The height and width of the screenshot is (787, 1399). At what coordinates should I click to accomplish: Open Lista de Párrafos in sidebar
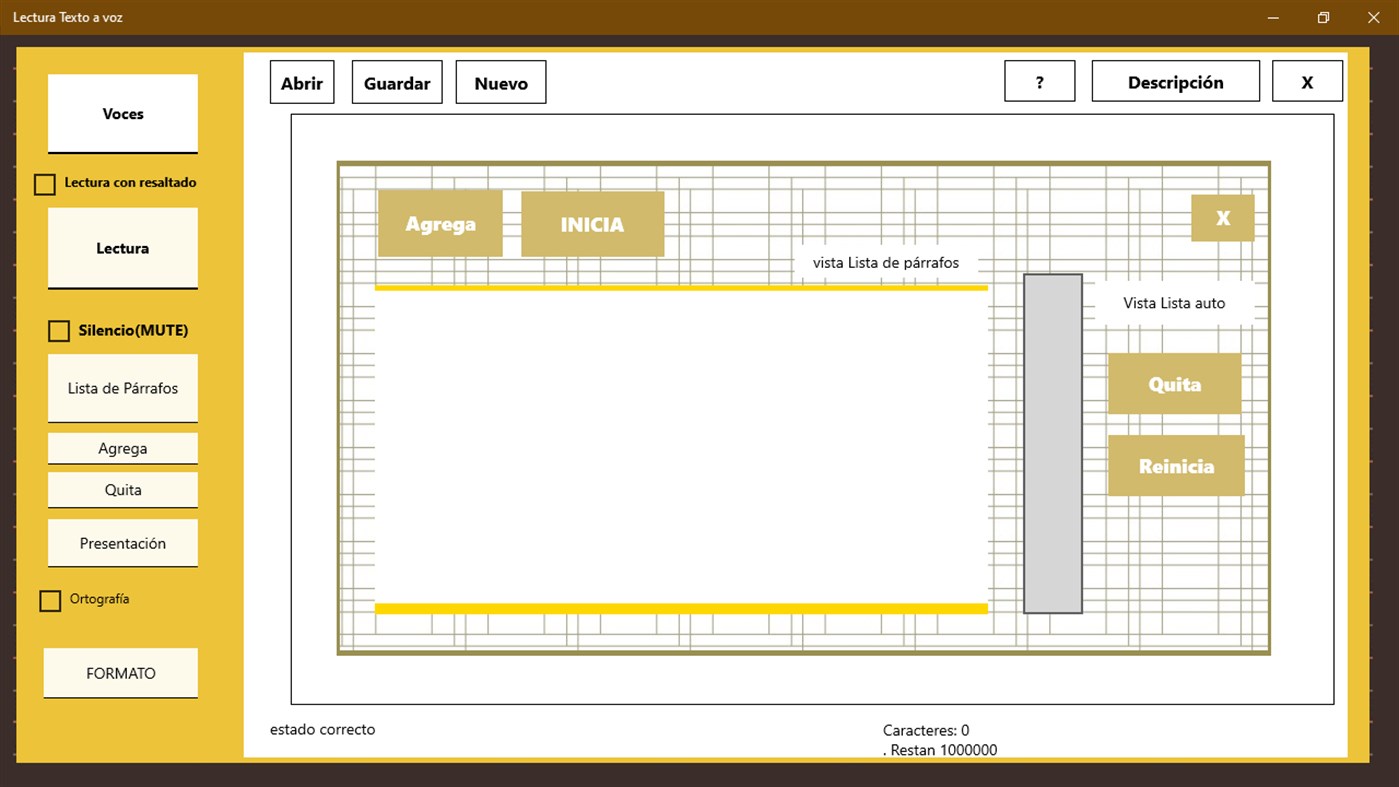click(x=123, y=388)
